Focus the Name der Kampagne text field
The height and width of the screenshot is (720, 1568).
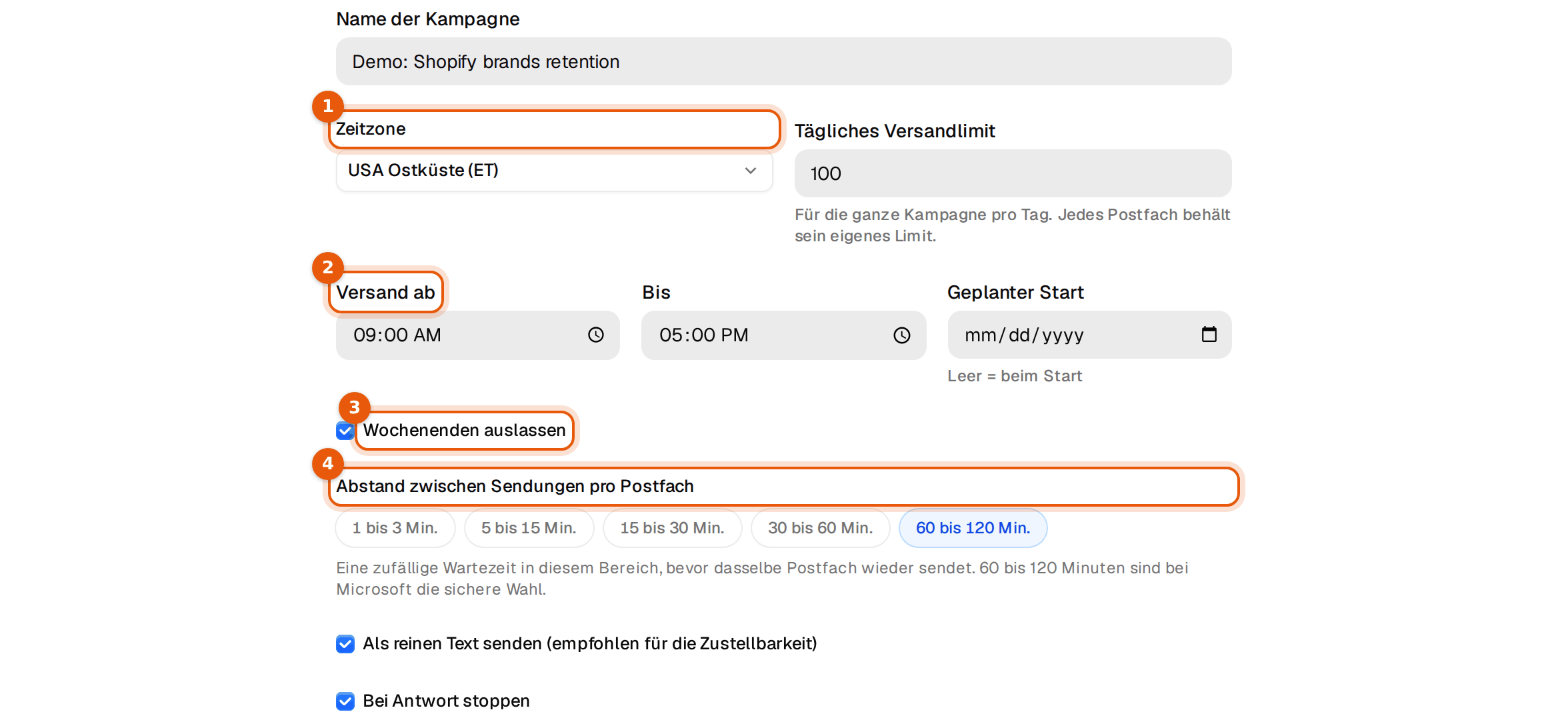(783, 61)
